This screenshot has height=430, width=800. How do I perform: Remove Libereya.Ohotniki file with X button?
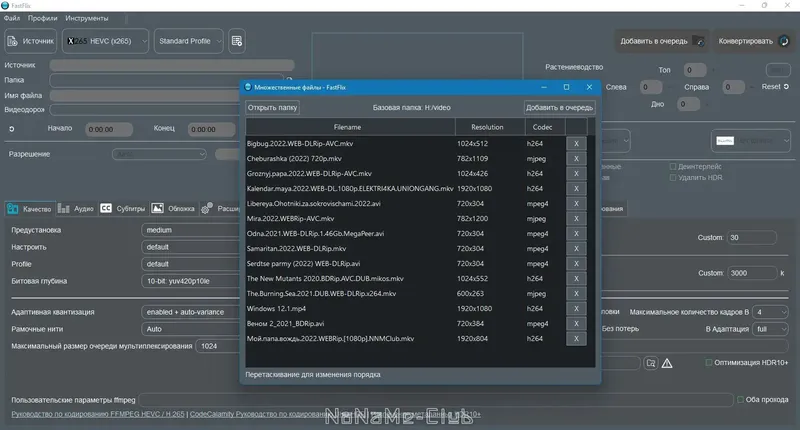(576, 204)
